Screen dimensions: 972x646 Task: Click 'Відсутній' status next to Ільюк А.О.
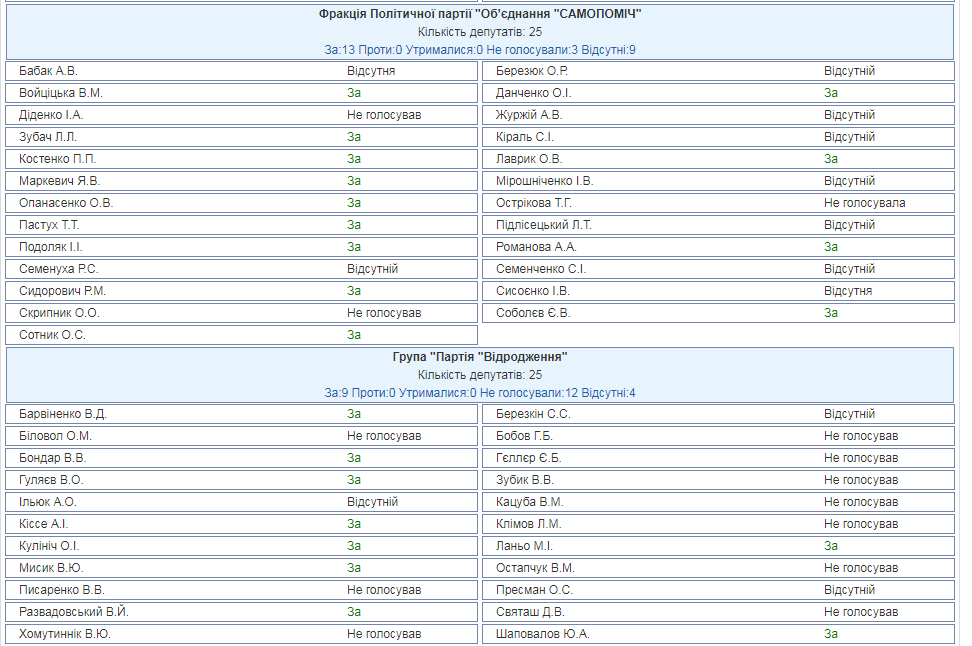pos(372,502)
